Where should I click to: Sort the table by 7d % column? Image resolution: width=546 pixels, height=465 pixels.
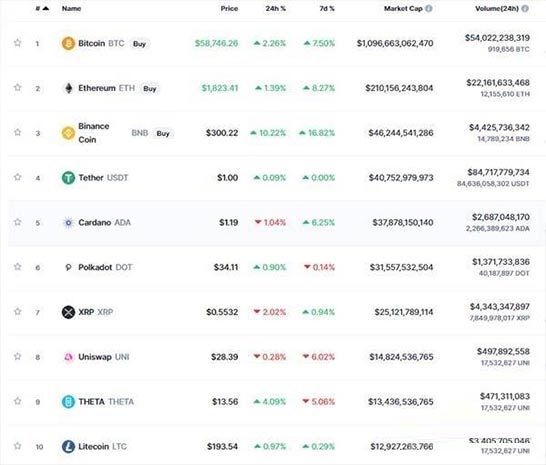[327, 8]
